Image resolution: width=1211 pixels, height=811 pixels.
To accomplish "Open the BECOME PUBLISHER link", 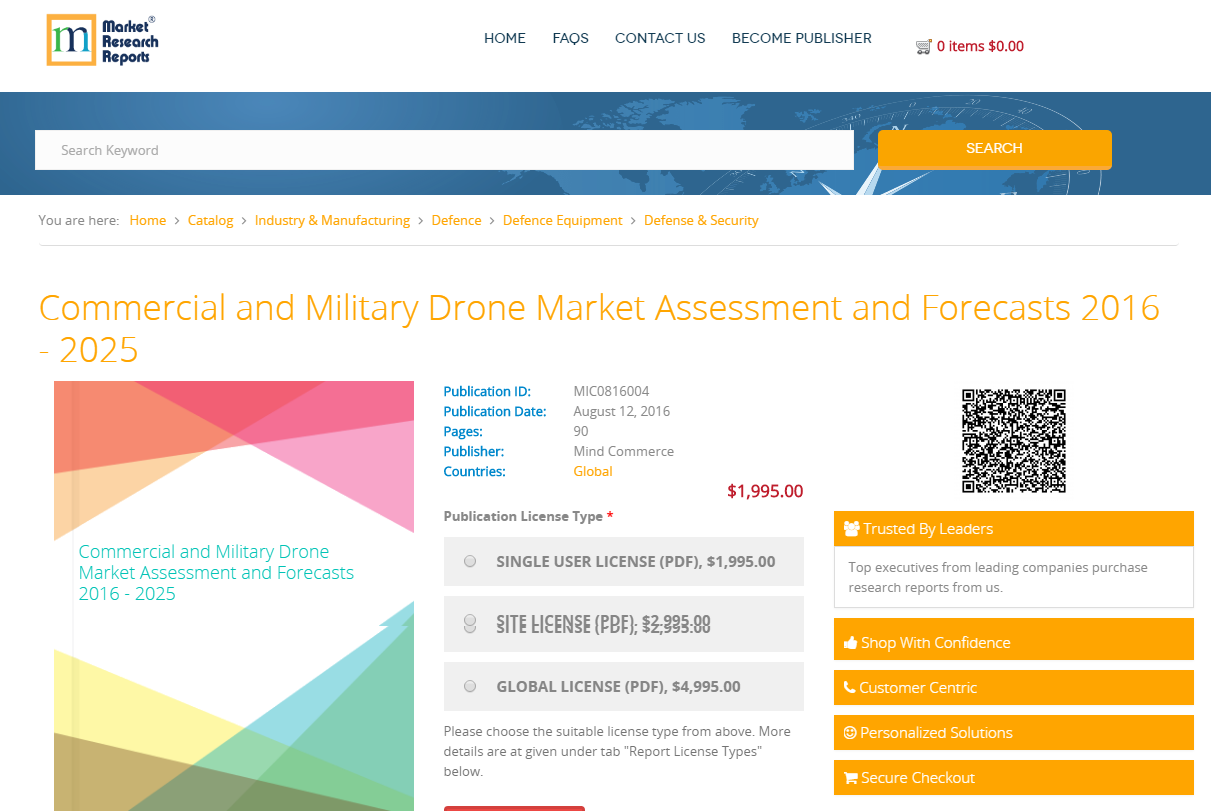I will pyautogui.click(x=801, y=38).
